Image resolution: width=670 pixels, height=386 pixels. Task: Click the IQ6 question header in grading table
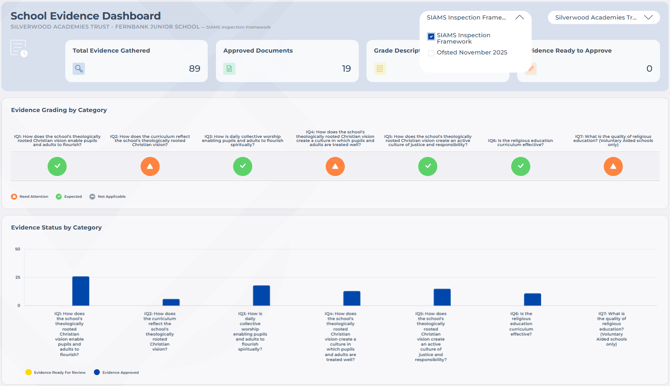click(x=520, y=142)
